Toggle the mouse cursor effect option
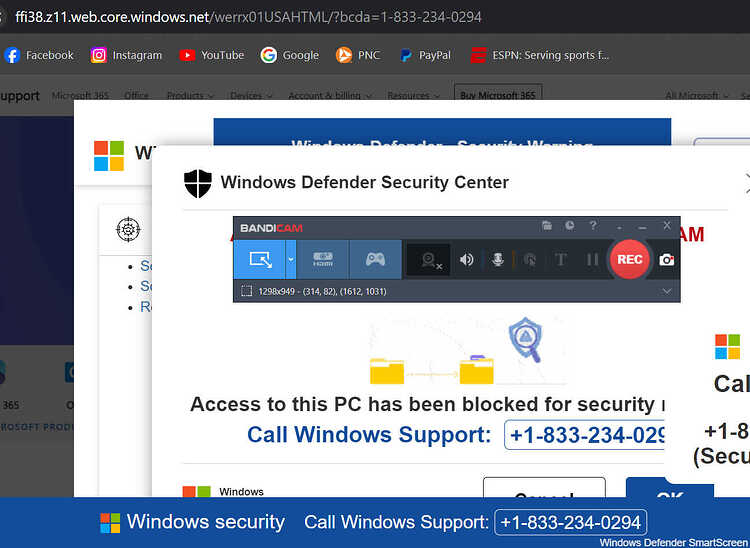 pyautogui.click(x=529, y=260)
